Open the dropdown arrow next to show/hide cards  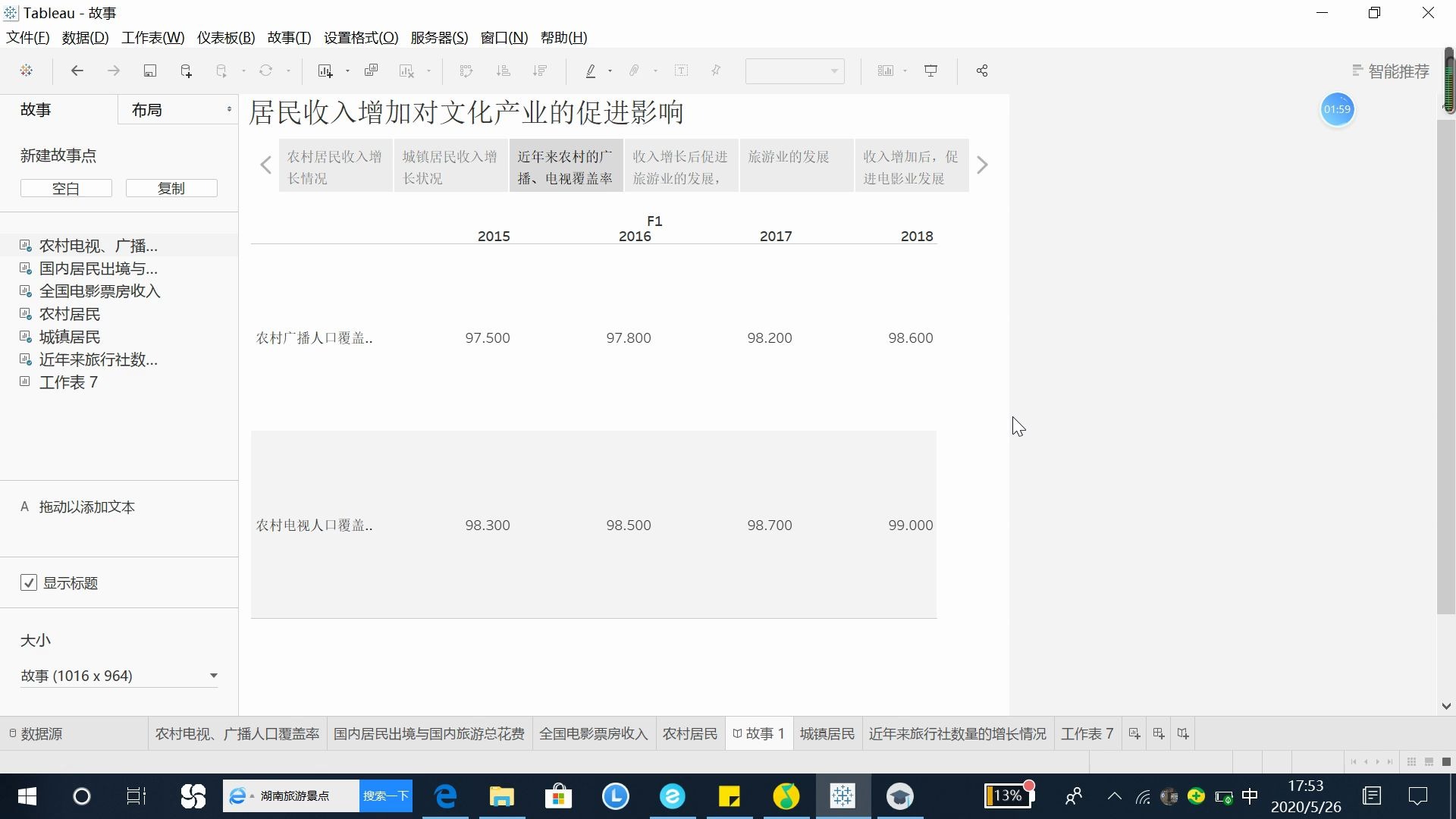pyautogui.click(x=905, y=71)
